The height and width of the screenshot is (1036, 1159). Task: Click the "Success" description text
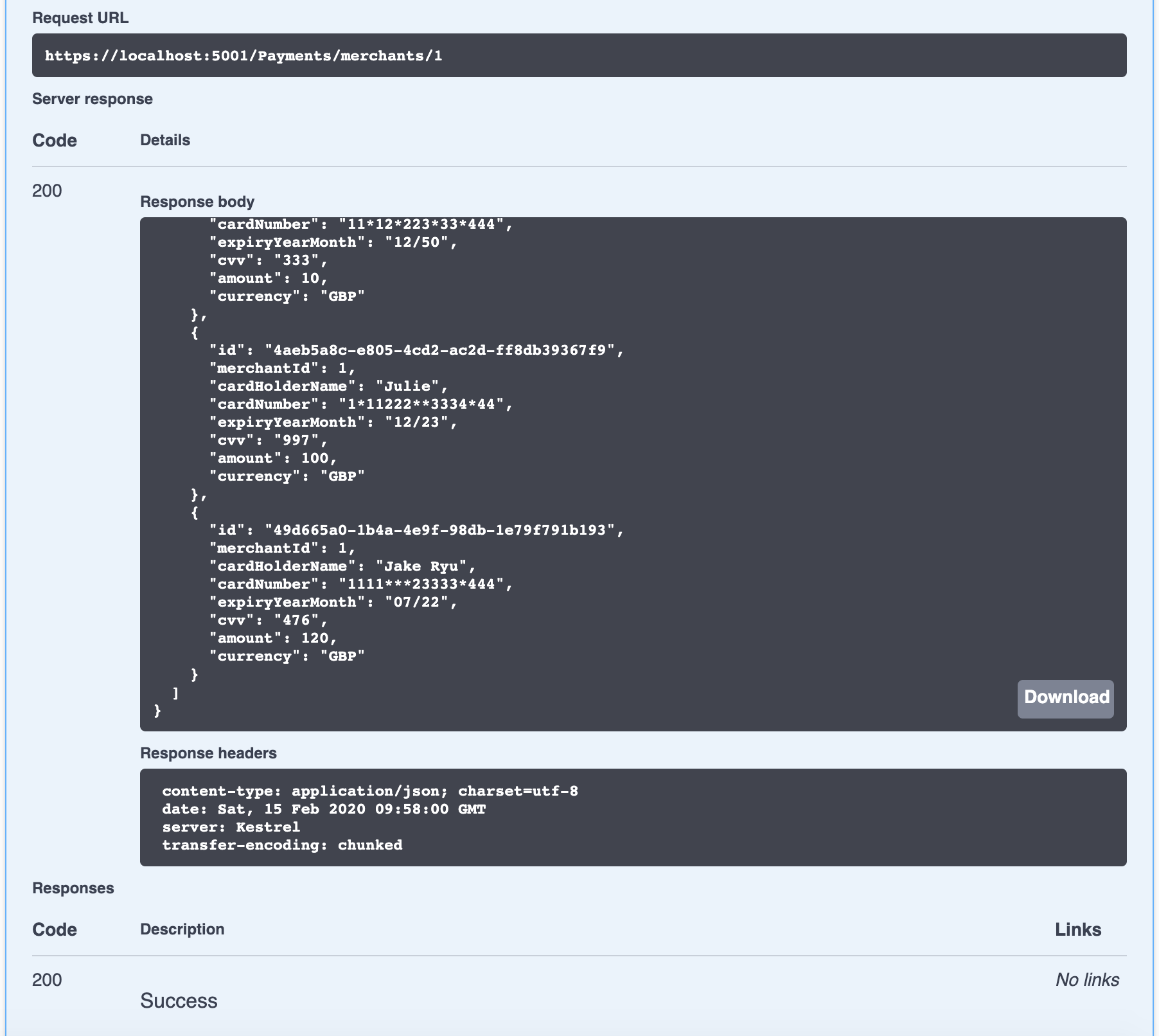179,1001
